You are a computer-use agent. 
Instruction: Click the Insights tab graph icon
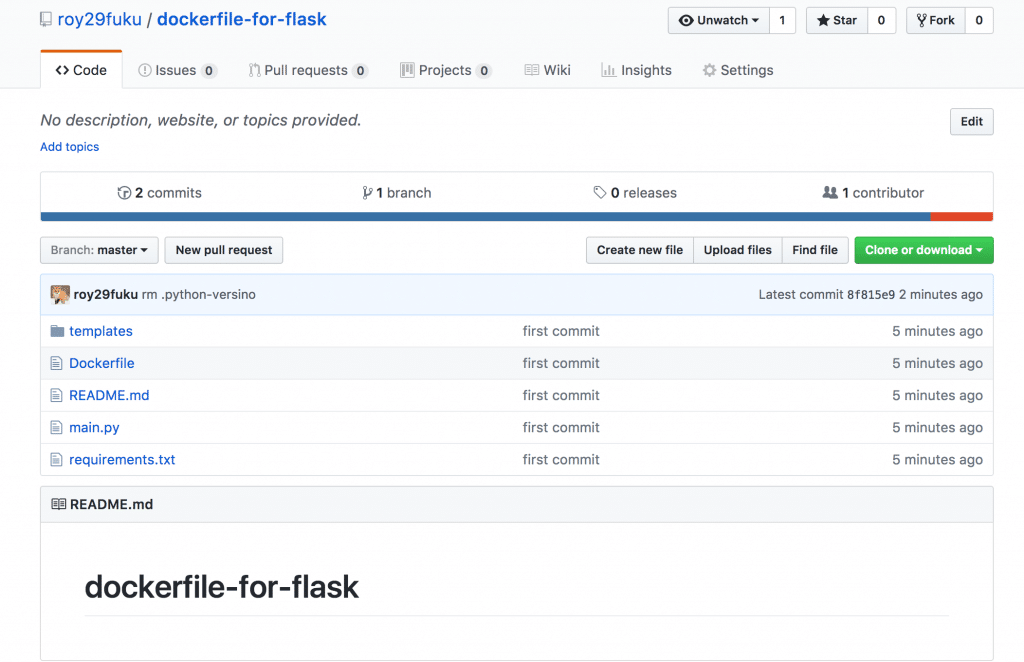tap(608, 70)
